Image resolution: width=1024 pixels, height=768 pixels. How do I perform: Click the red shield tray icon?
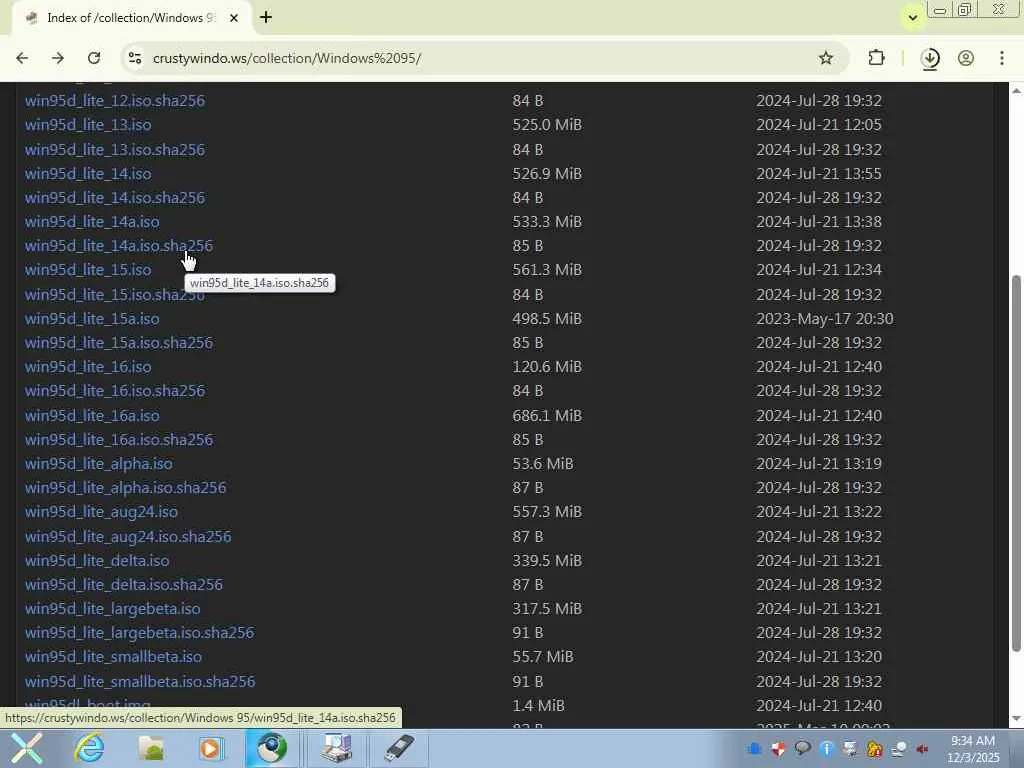pos(778,749)
